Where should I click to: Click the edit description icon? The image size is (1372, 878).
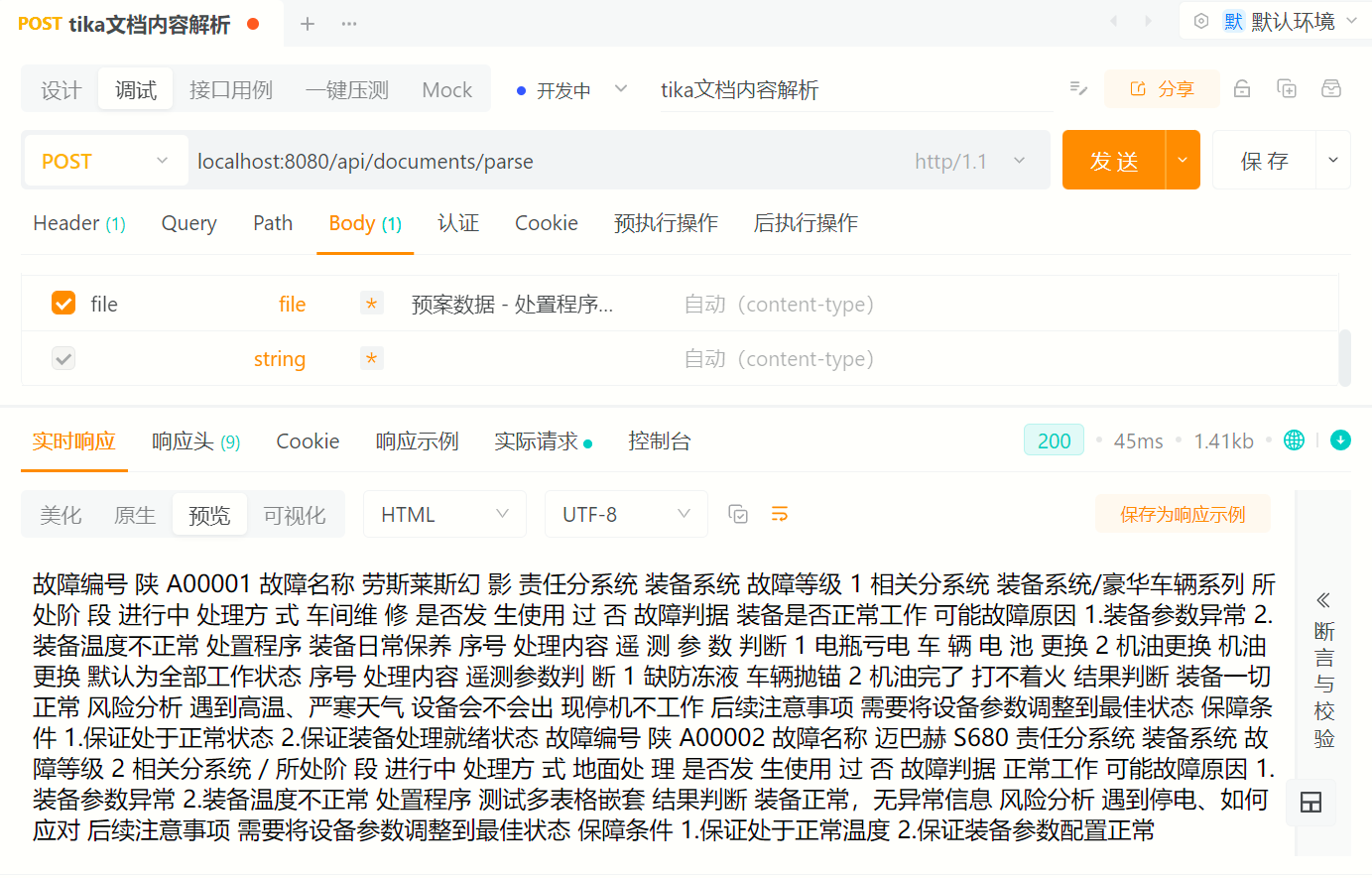[1078, 89]
